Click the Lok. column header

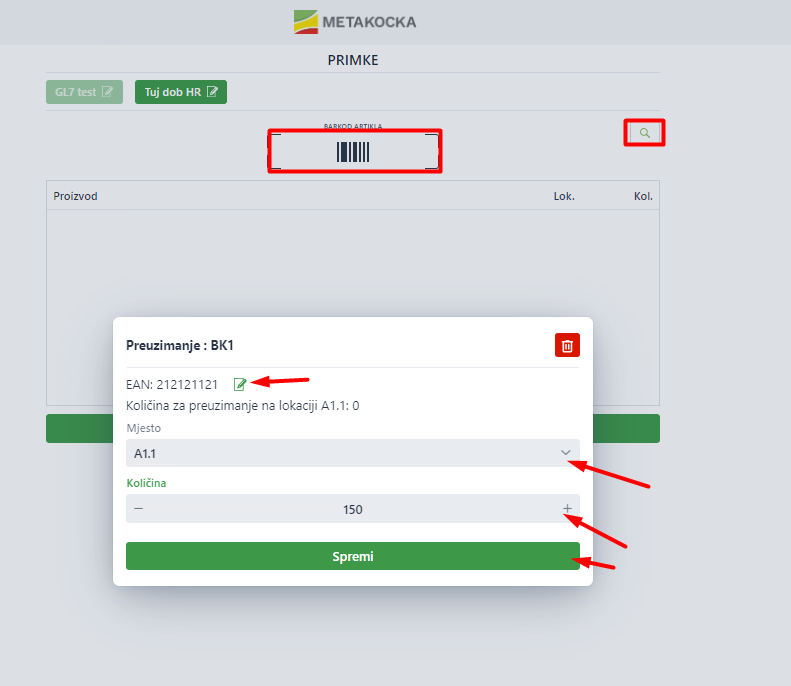[564, 196]
